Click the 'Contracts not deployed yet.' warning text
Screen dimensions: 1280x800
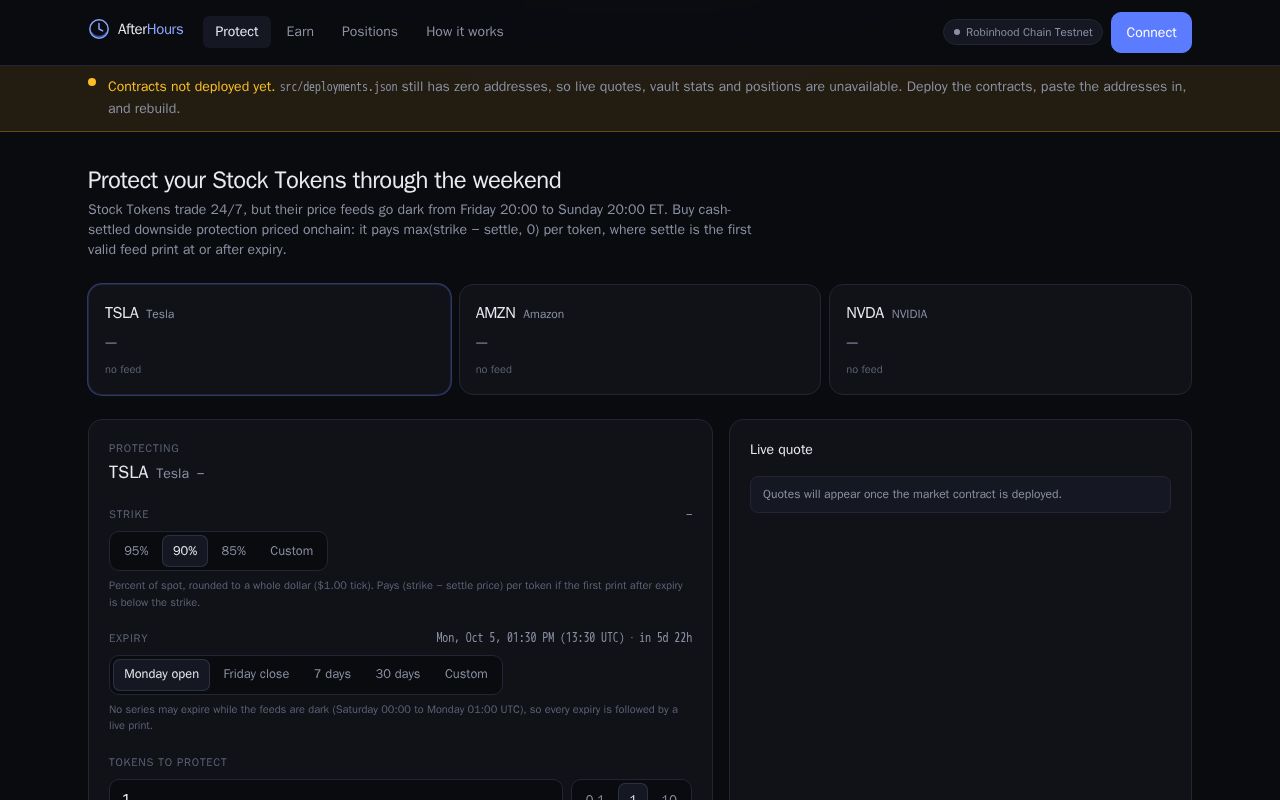pos(191,87)
